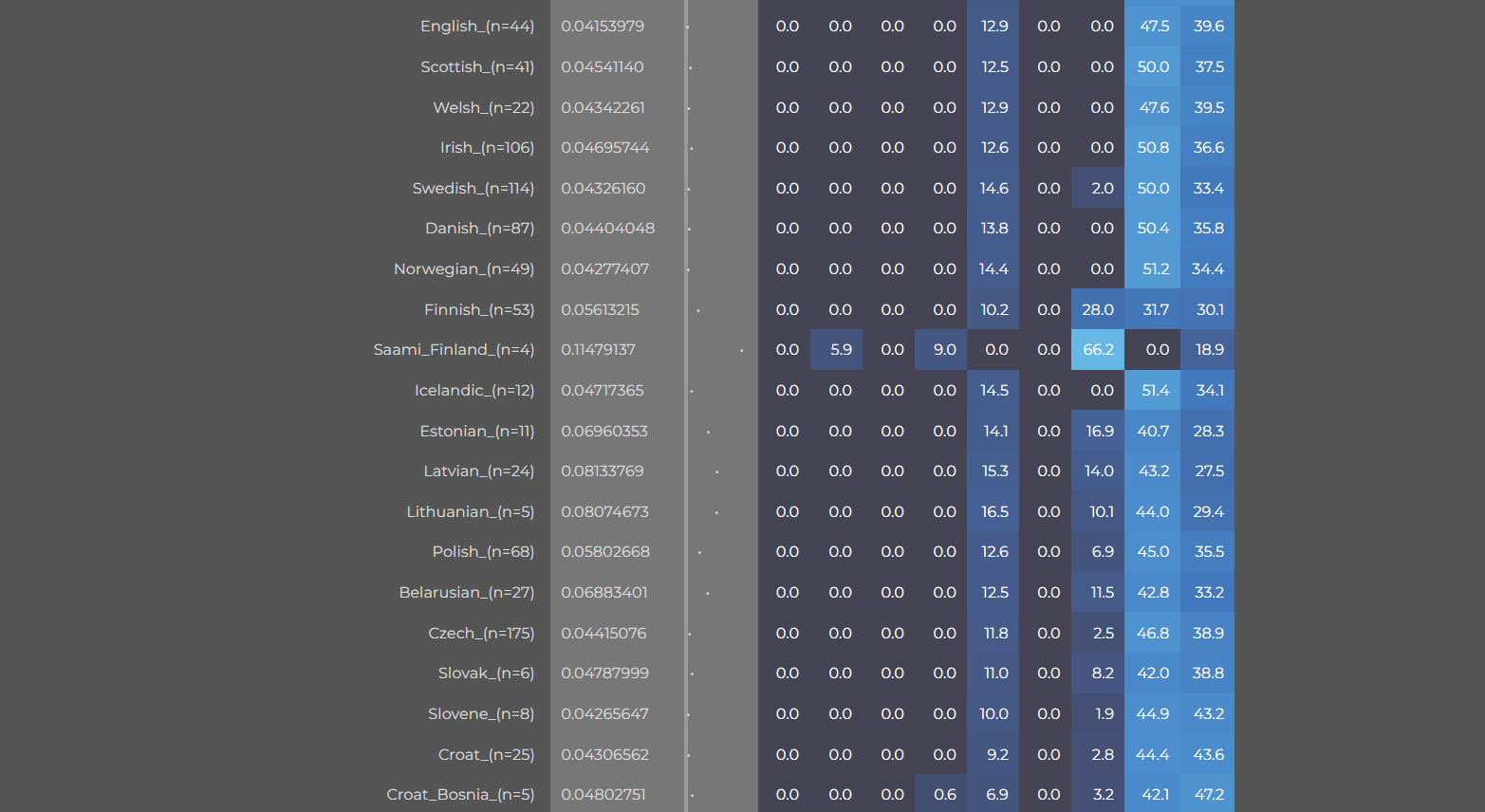Click distance value 0.04802751
1485x812 pixels.
coord(603,795)
